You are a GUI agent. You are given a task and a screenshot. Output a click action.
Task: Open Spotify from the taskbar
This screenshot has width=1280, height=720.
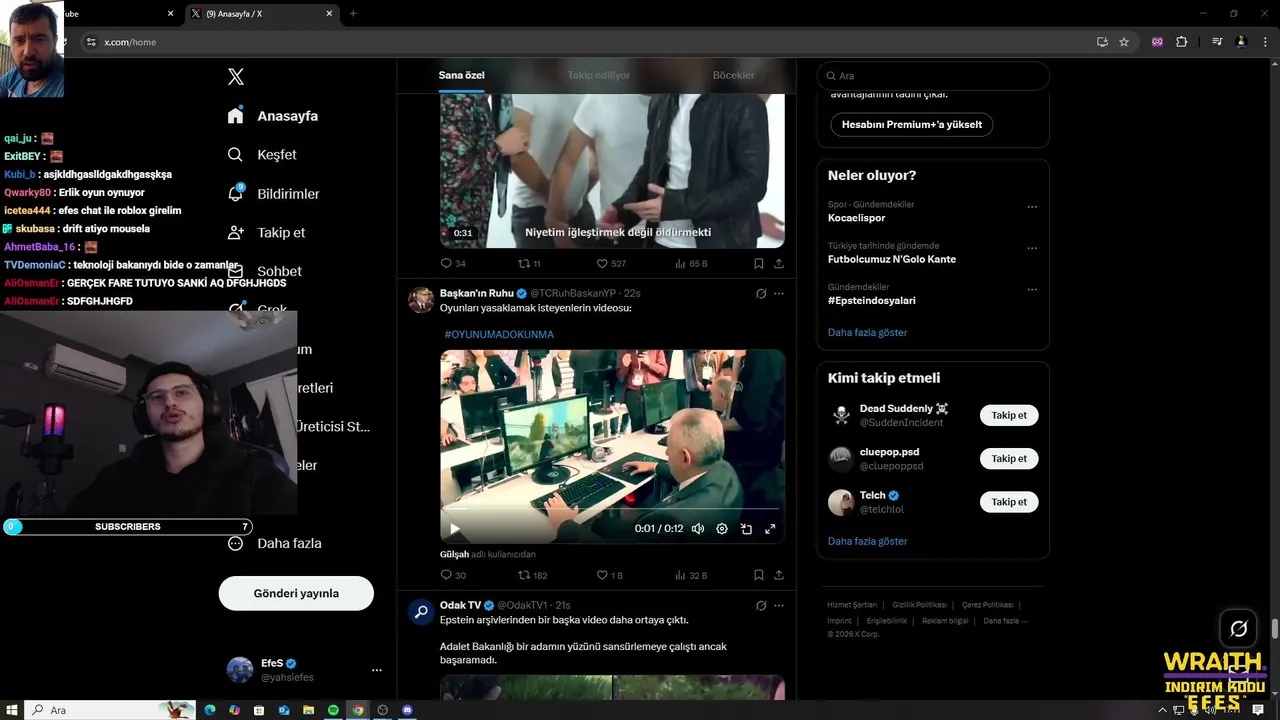tap(333, 710)
